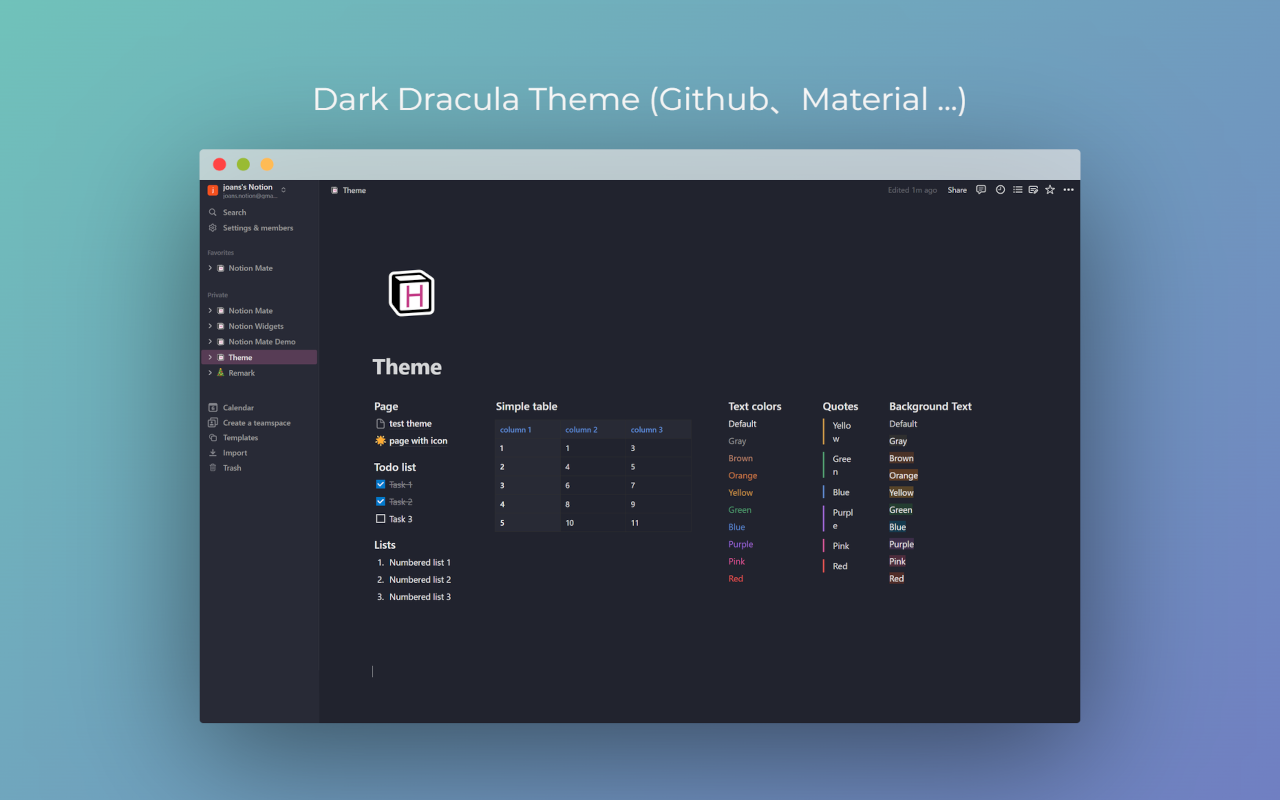Expand the Notion Widgets page chevron

(210, 326)
